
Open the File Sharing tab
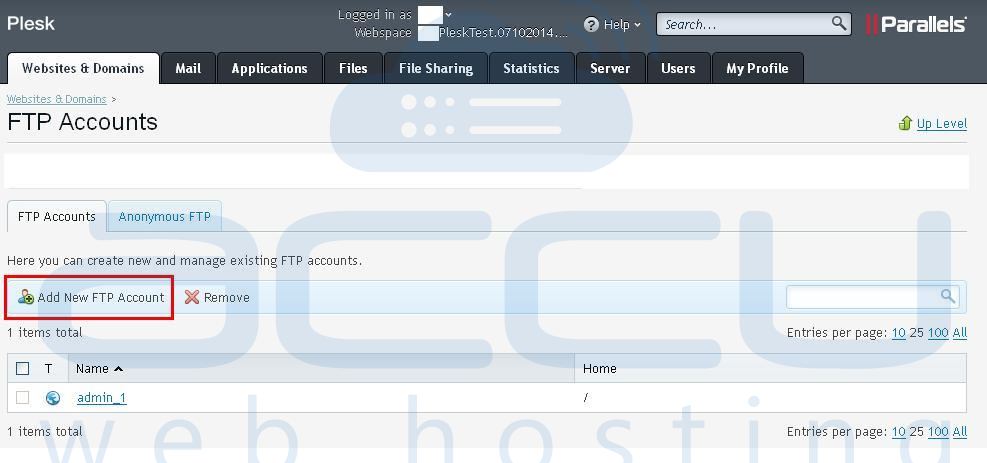436,69
